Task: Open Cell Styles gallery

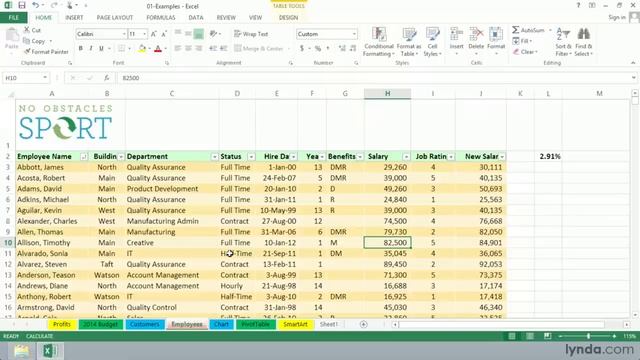Action: pyautogui.click(x=432, y=42)
